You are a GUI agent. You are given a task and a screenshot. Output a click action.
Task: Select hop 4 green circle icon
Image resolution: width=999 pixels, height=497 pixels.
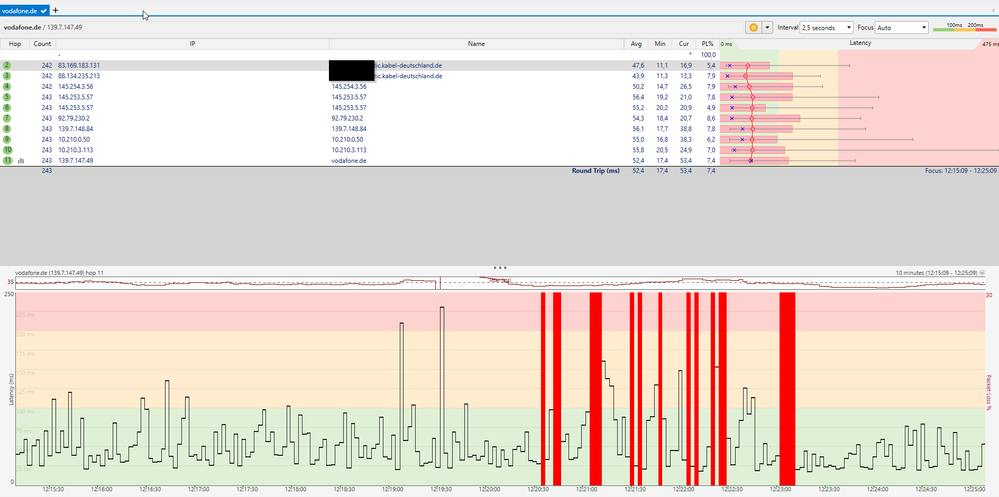point(7,86)
